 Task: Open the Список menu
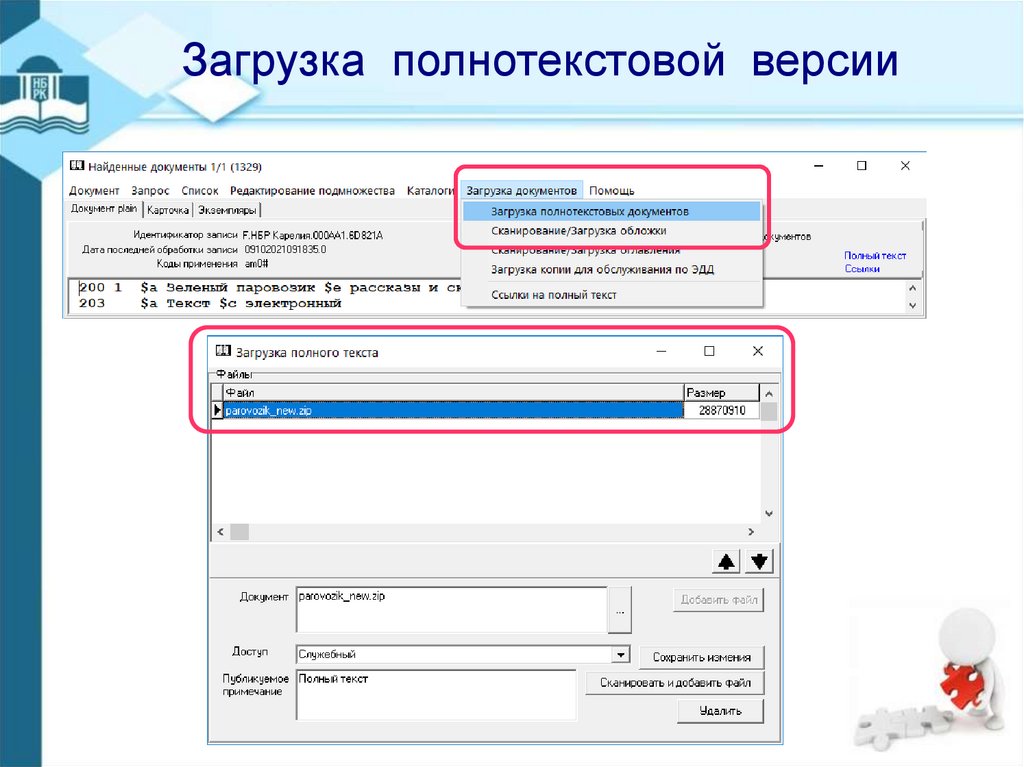click(200, 191)
